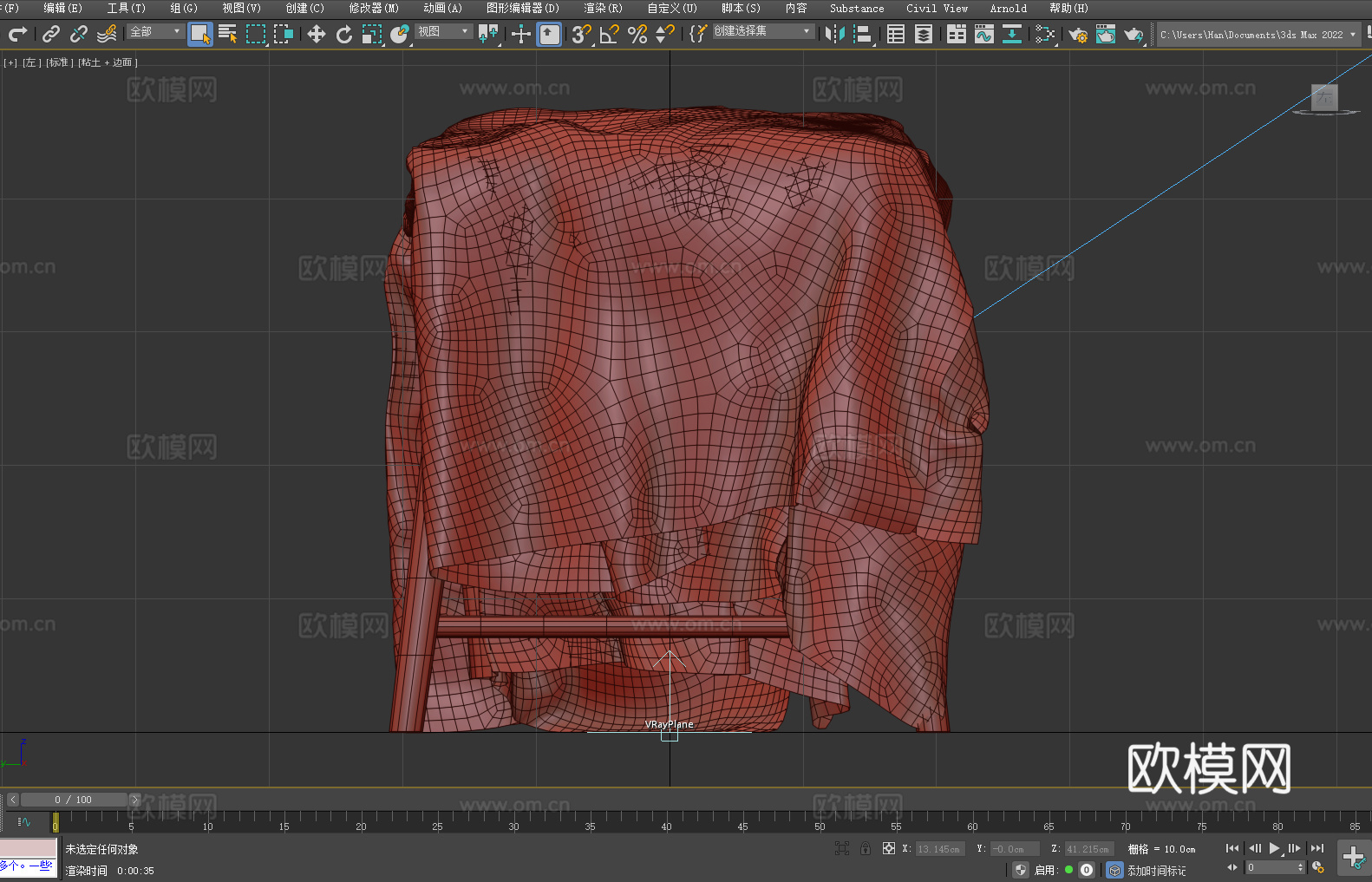
Task: Open the Scene Explorer toggle icon
Action: (896, 34)
